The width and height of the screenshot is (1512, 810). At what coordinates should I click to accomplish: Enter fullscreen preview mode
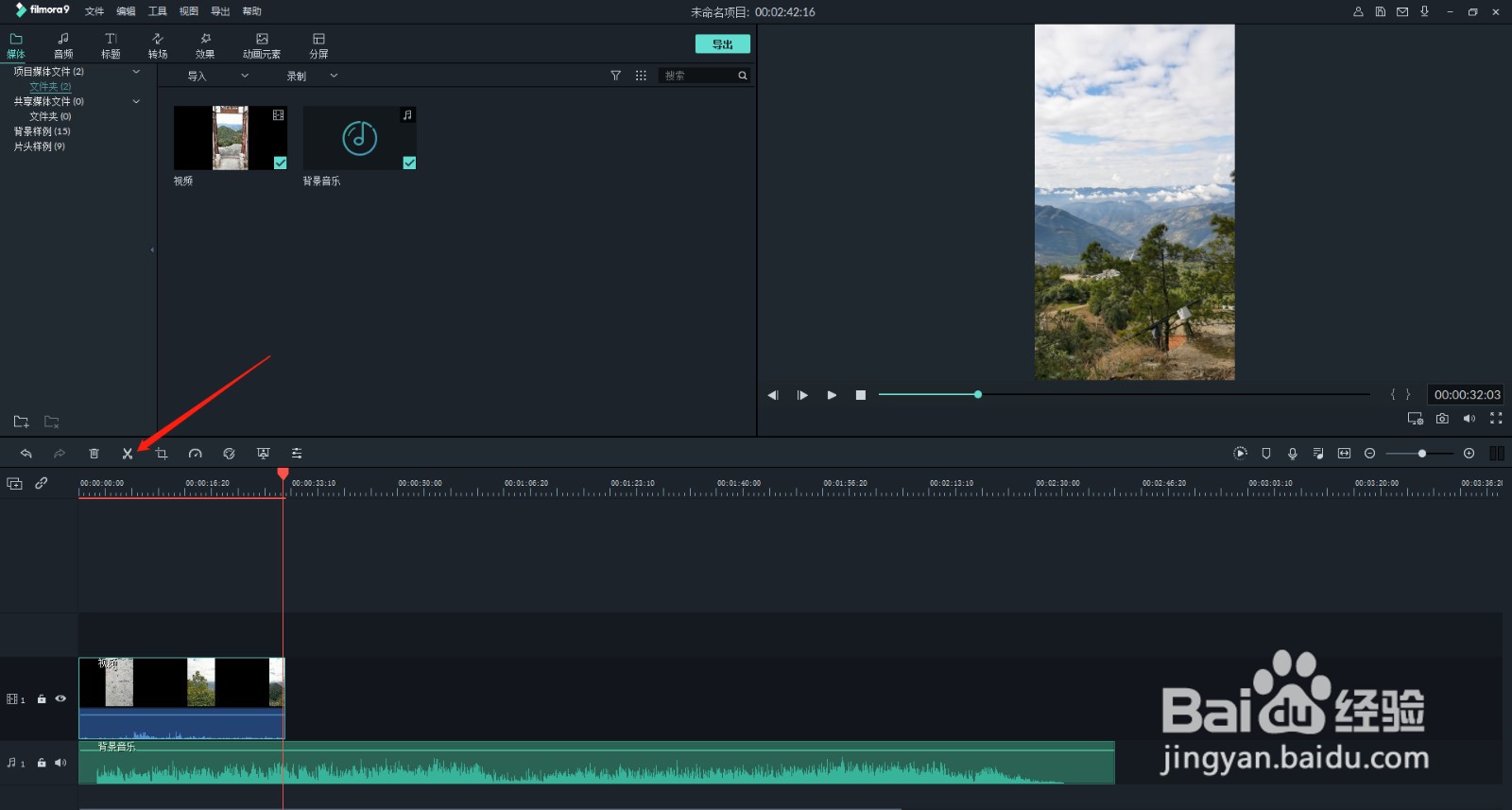click(1496, 418)
